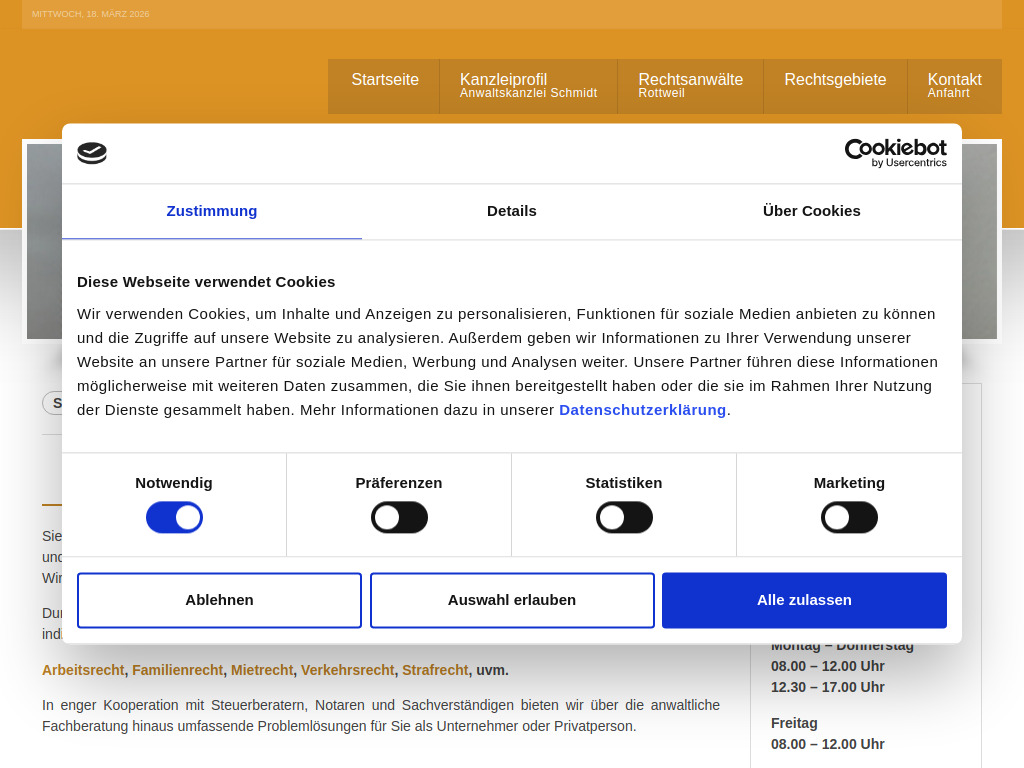Accept all cookies with Alle zulassen

804,599
